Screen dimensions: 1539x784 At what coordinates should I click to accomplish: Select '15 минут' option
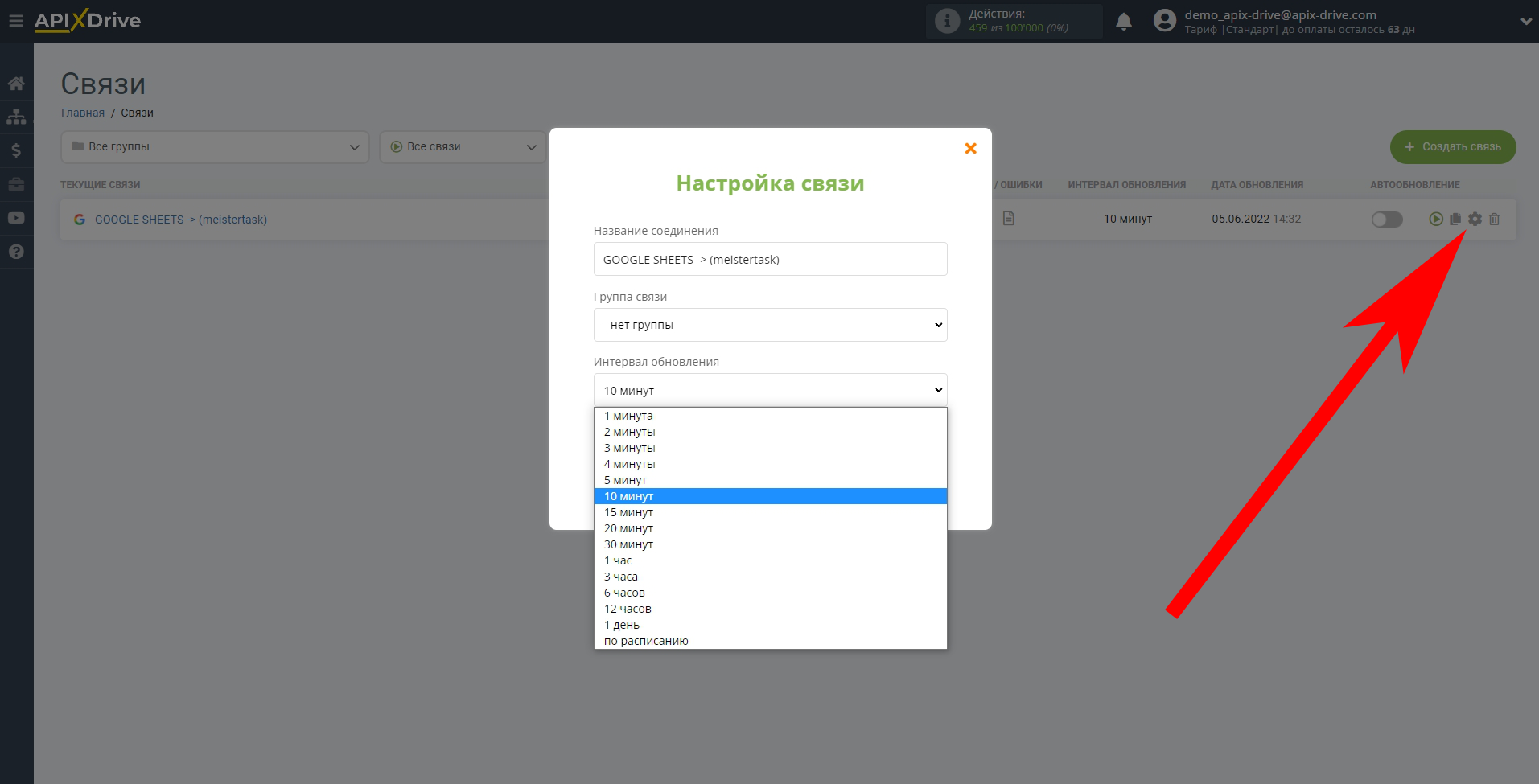click(770, 512)
